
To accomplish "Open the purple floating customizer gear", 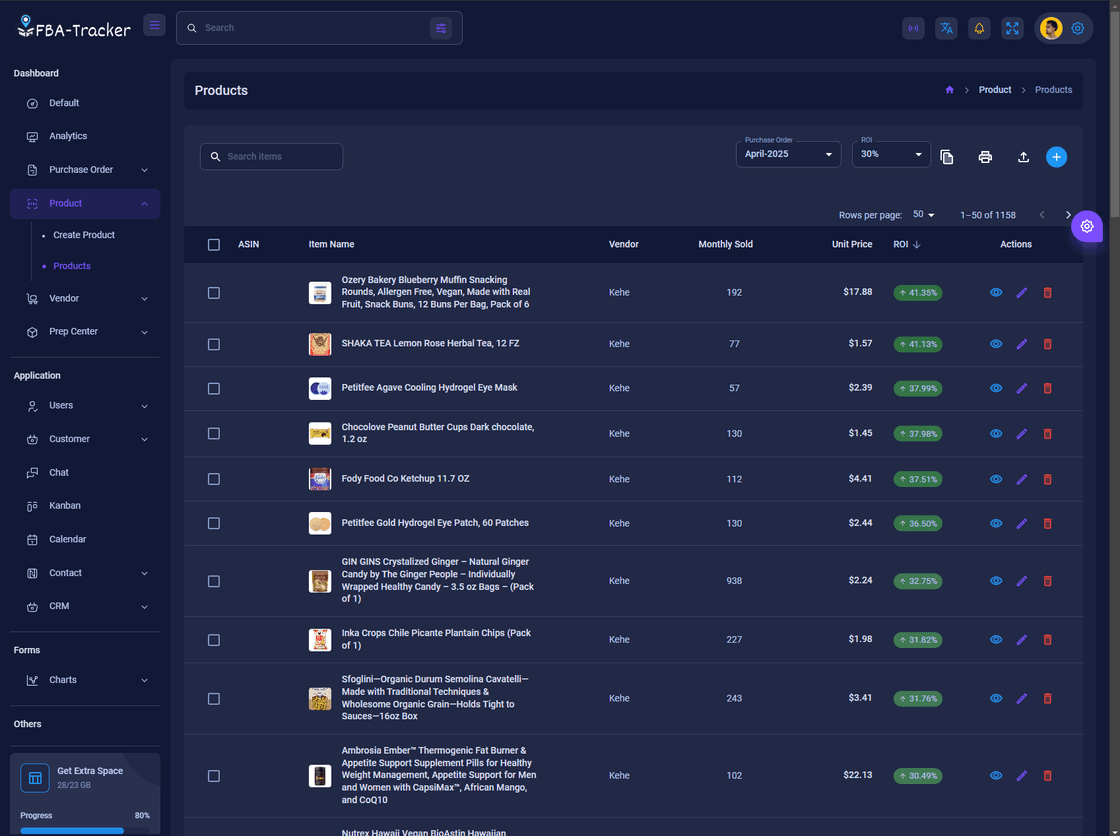I will coord(1086,227).
